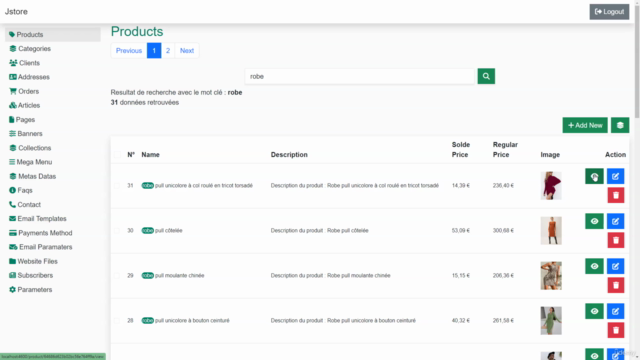Viewport: 640px width, 360px height.
Task: Edit product 31 pull unicolore col roulé
Action: (616, 176)
